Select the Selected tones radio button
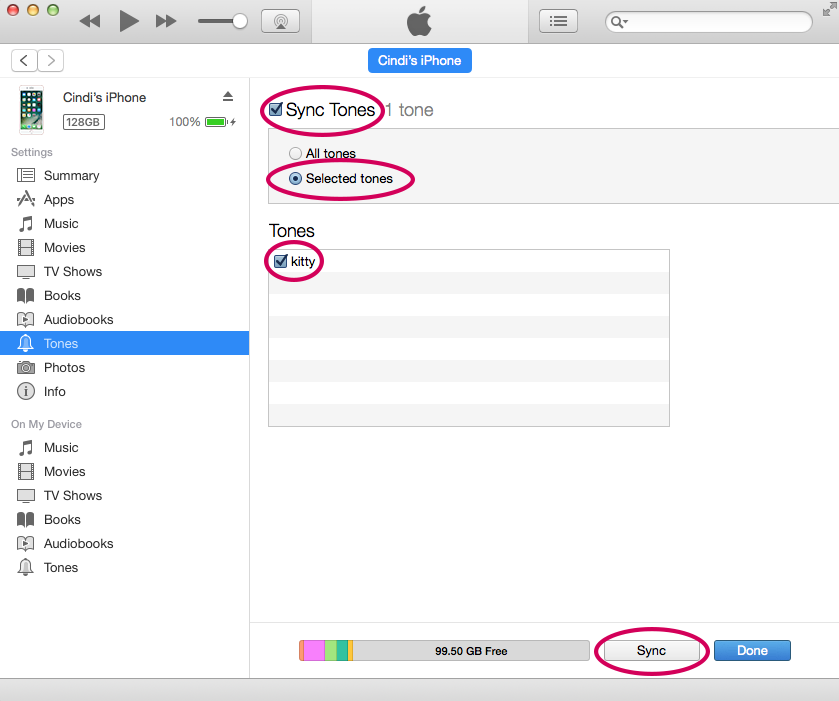839x701 pixels. (295, 179)
